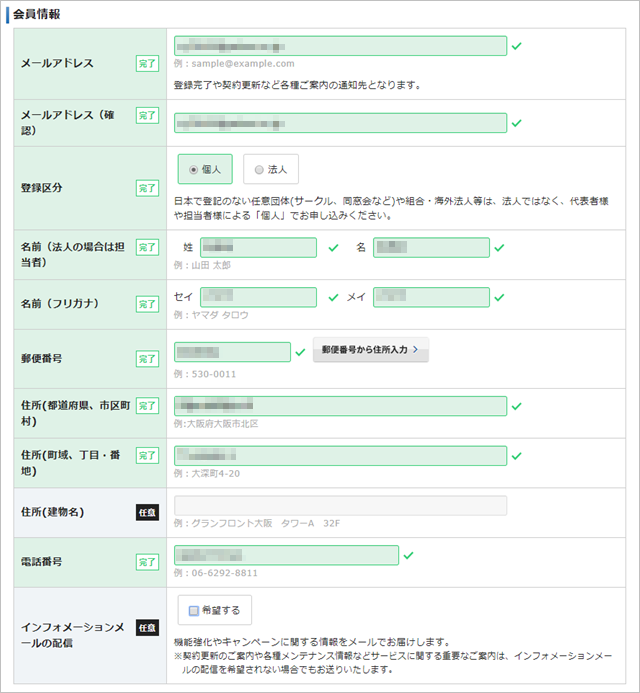Click the checkmark next to 郵便番号 field
The image size is (640, 693).
click(x=300, y=352)
